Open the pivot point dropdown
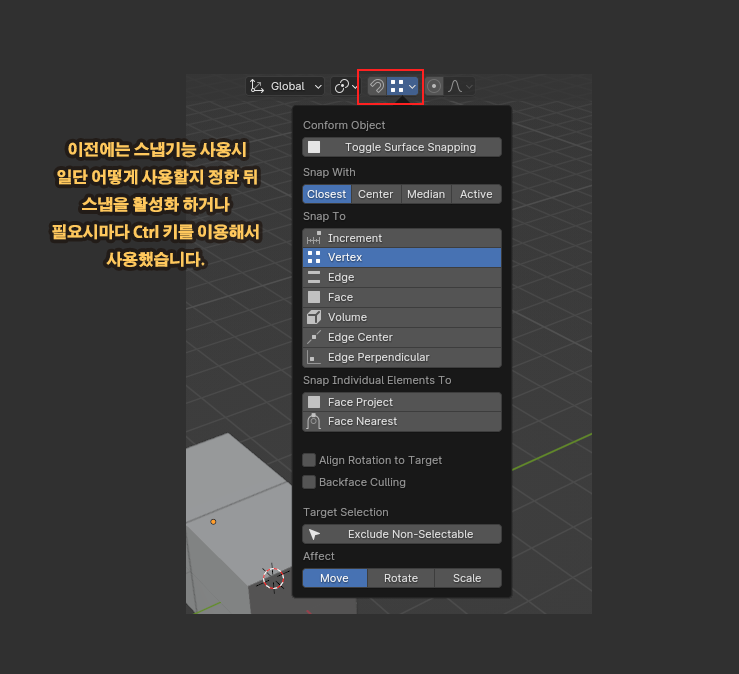Viewport: 739px width, 674px height. pyautogui.click(x=345, y=86)
